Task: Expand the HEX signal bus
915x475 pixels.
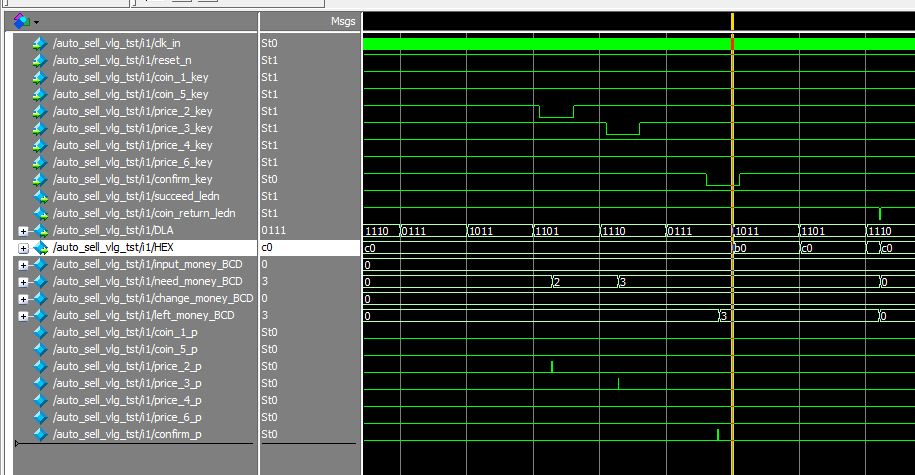Action: point(23,248)
